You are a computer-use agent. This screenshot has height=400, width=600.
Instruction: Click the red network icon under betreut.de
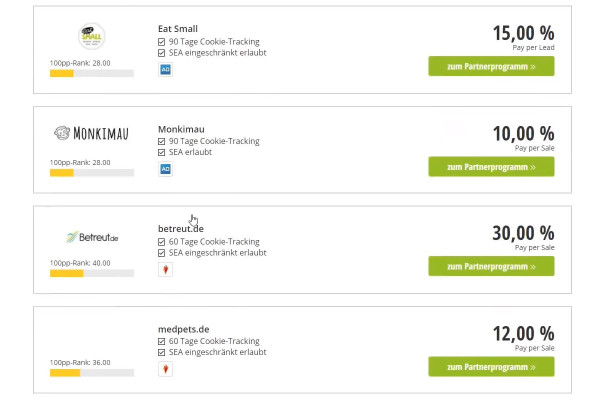click(x=165, y=269)
